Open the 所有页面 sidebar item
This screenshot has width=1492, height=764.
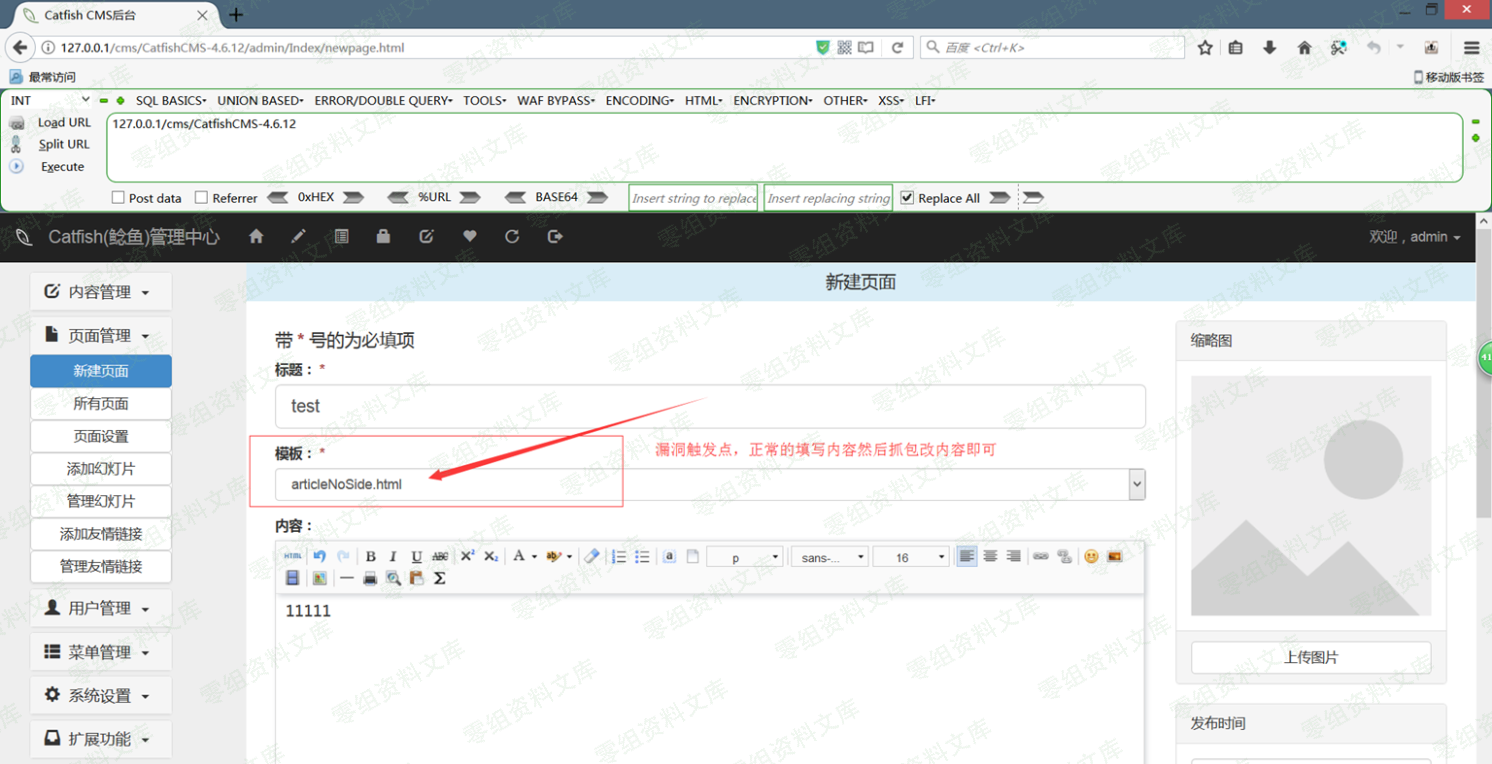coord(101,404)
